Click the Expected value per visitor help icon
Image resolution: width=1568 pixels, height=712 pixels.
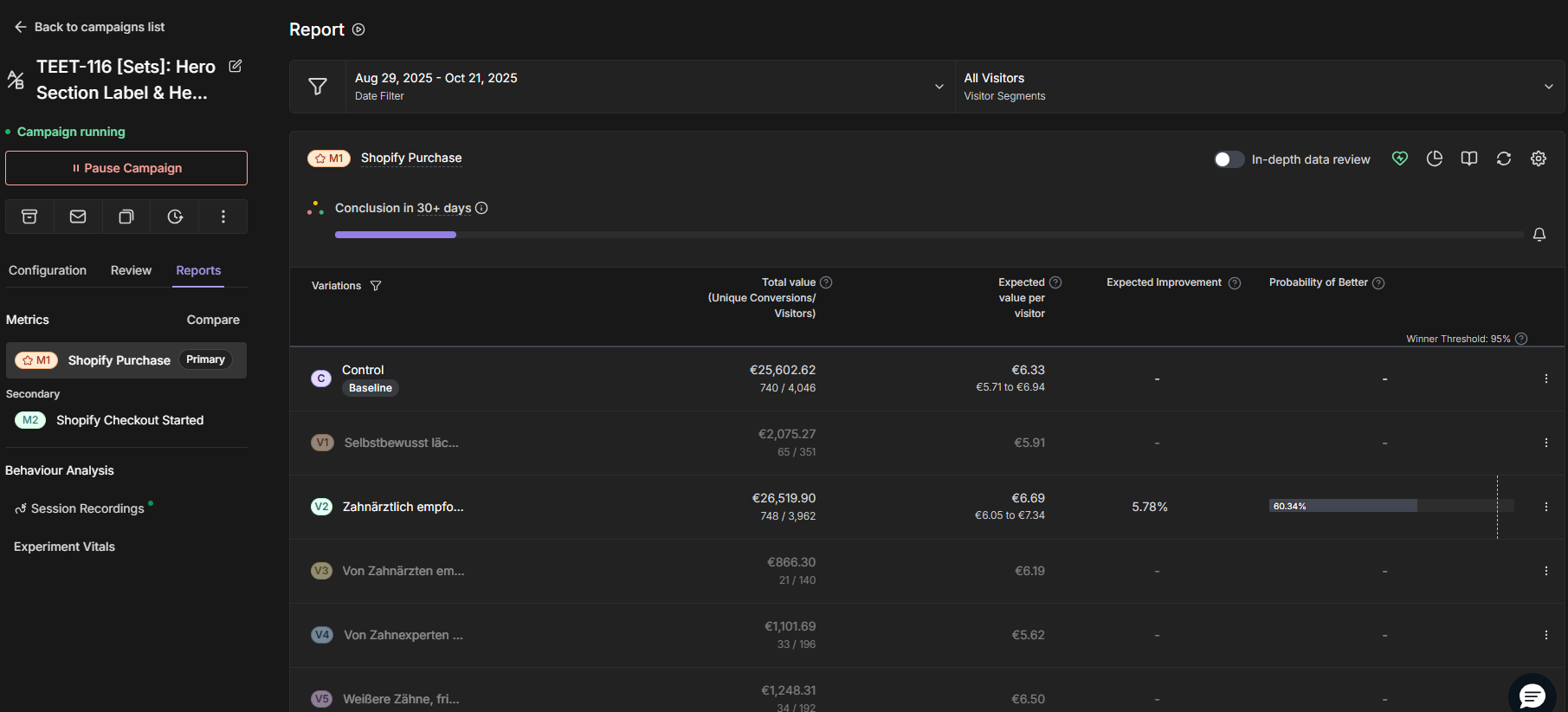[1055, 282]
